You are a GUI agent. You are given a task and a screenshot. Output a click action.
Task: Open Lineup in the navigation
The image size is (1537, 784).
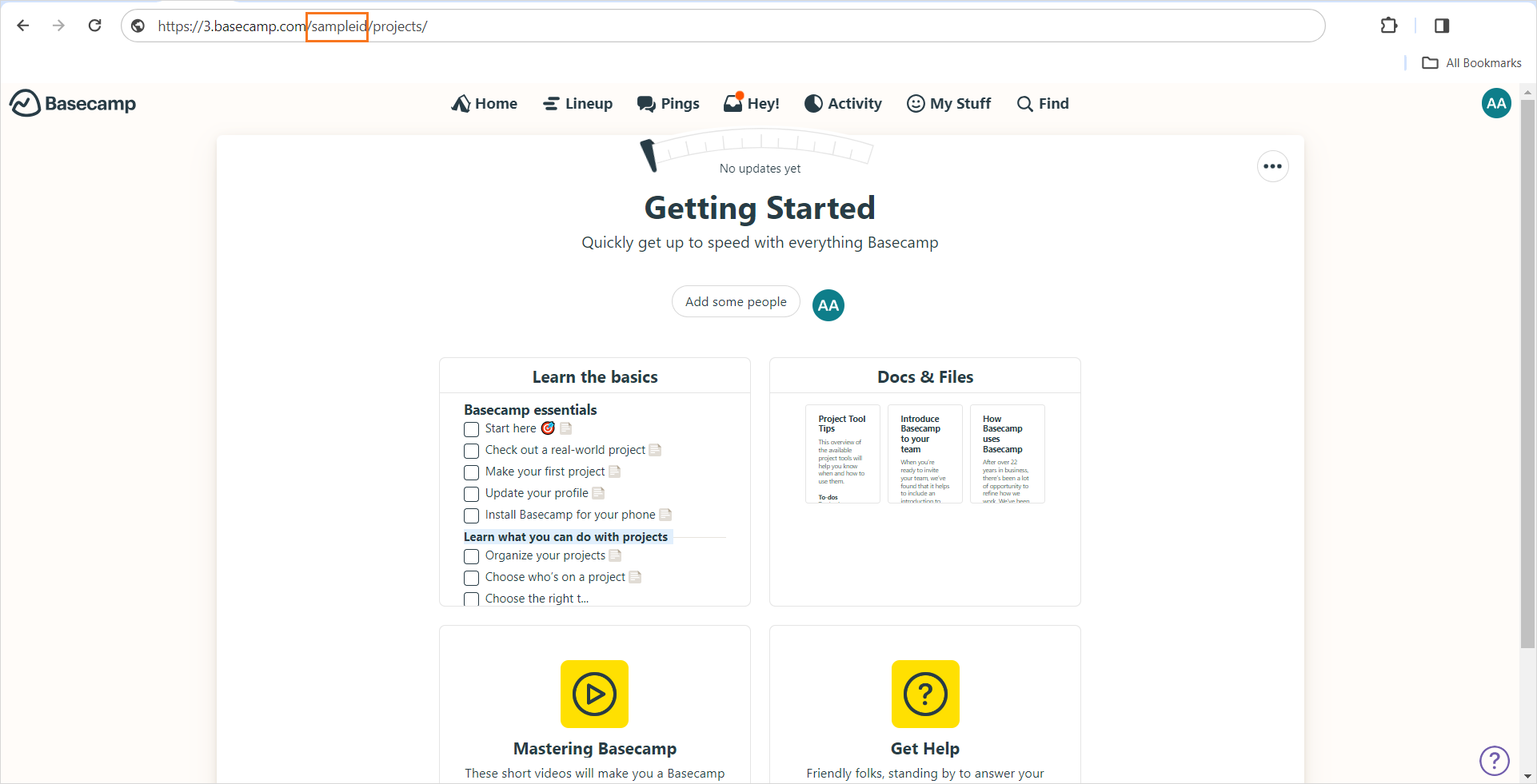(x=577, y=103)
